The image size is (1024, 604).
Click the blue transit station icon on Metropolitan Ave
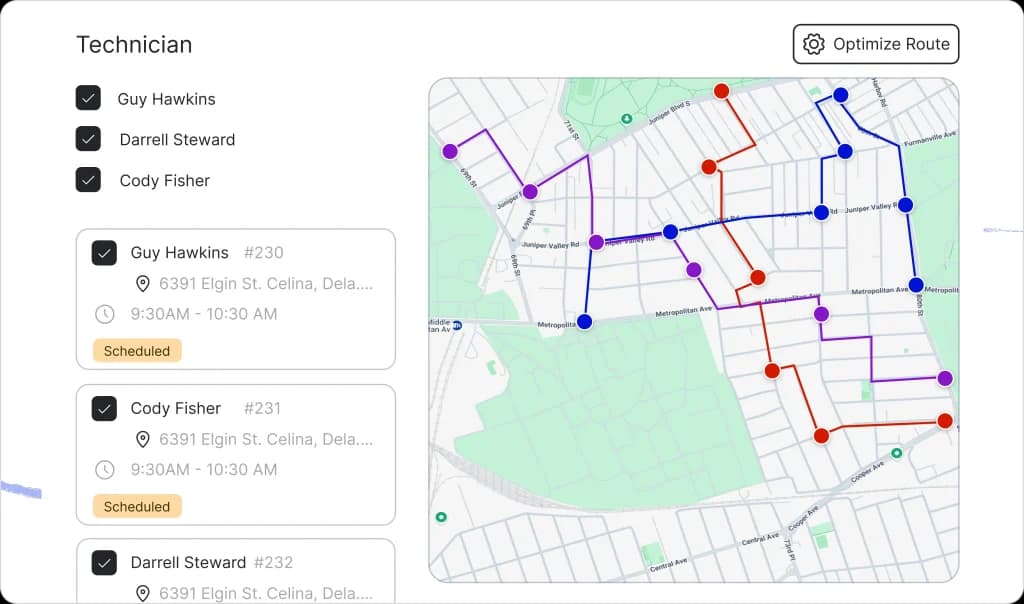(x=457, y=325)
